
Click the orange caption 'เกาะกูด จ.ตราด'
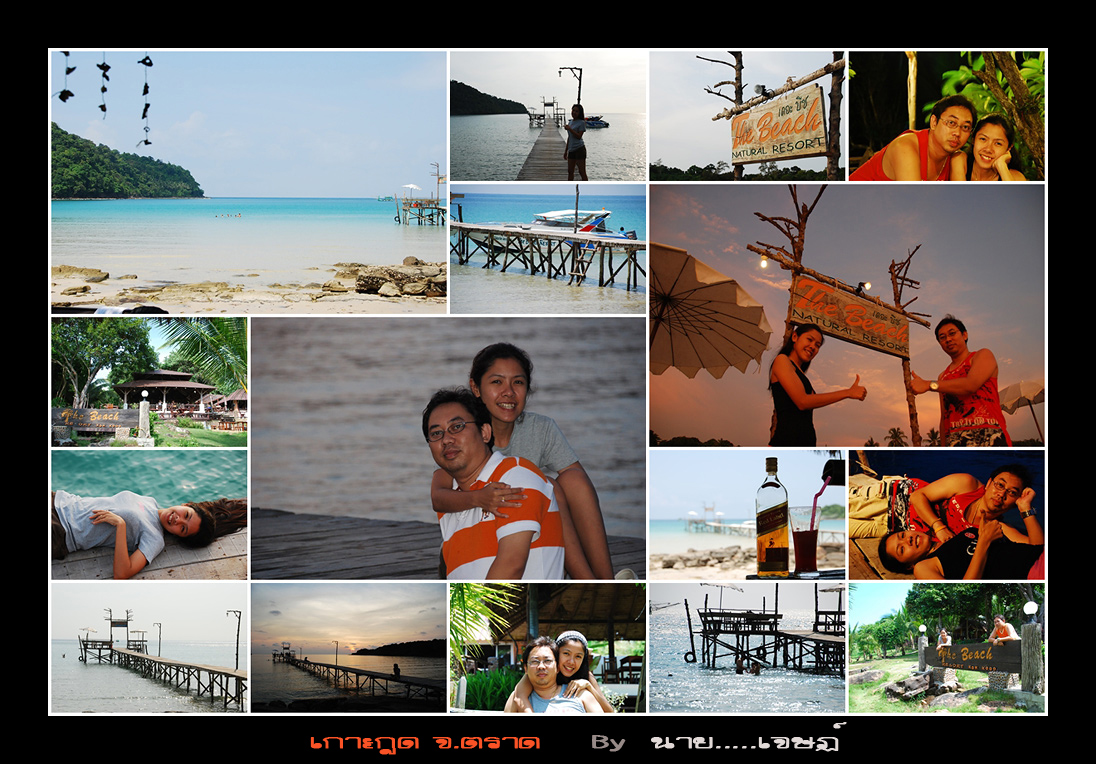[x=425, y=742]
